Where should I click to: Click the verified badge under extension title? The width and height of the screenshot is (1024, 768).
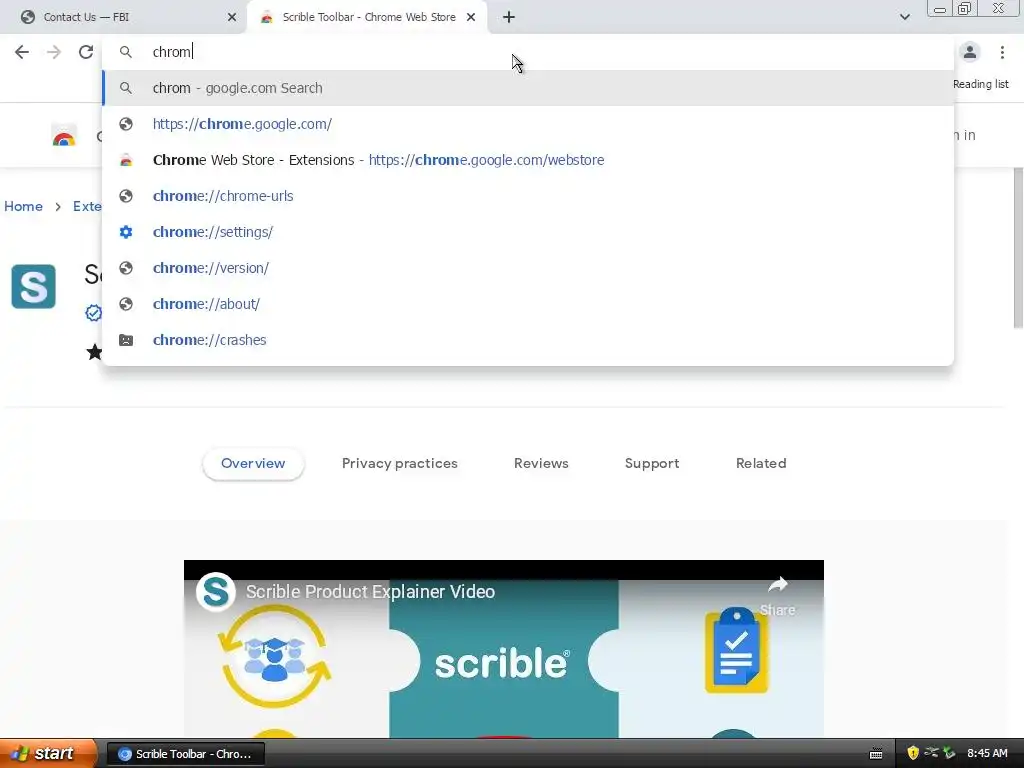click(x=93, y=313)
